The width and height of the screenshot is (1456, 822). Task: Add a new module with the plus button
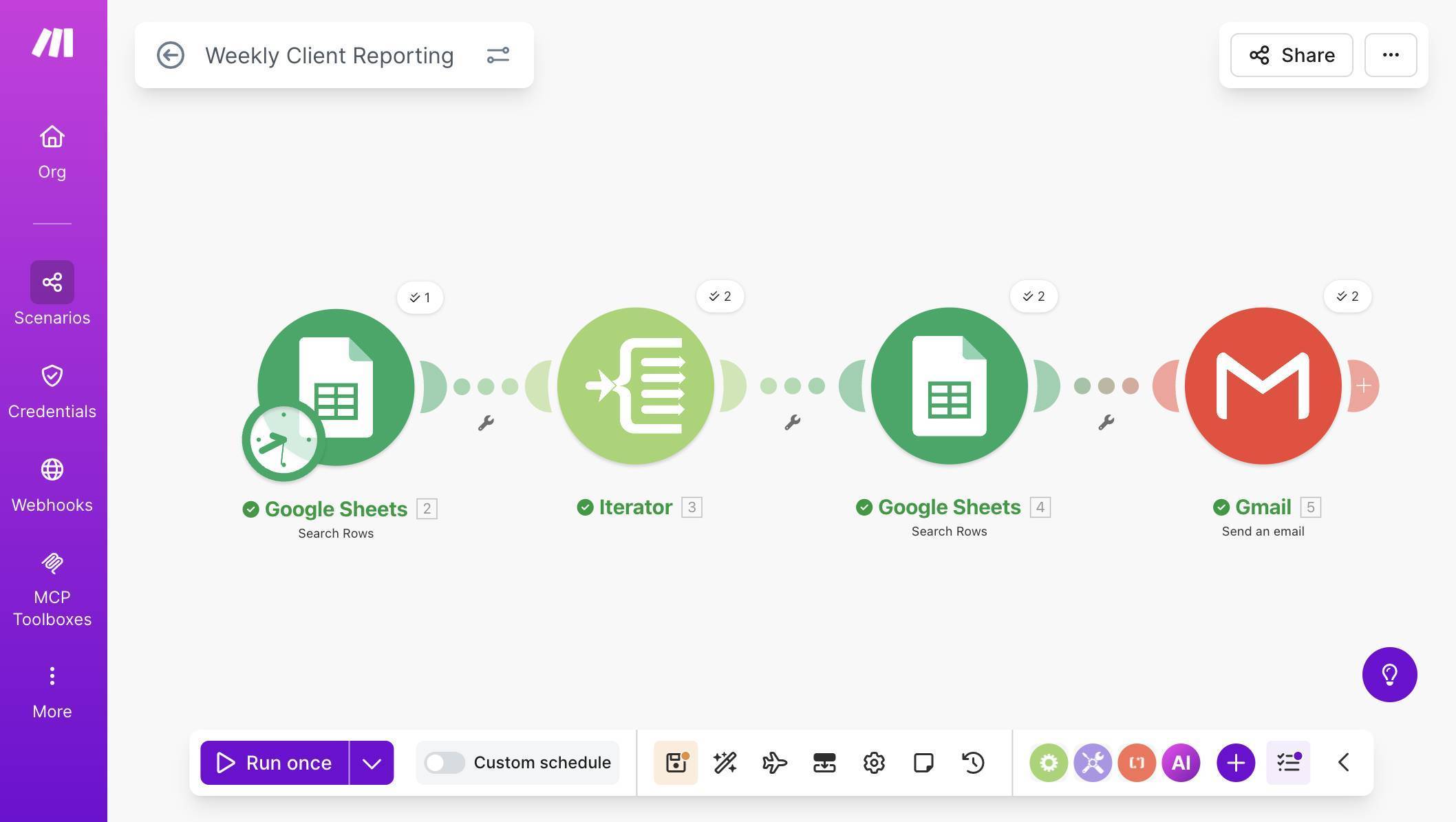click(1235, 762)
